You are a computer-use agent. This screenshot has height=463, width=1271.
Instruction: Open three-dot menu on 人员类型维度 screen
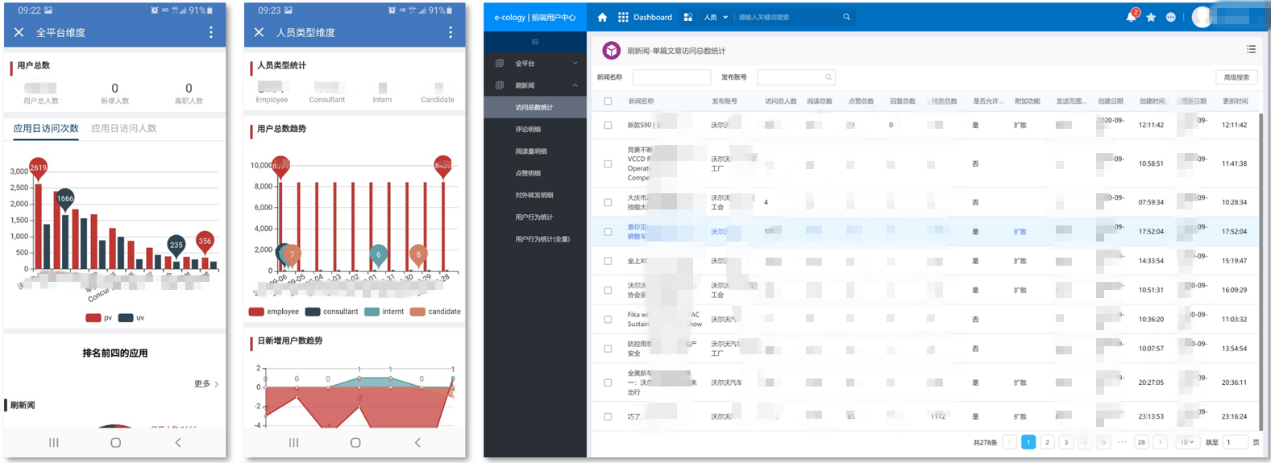451,33
